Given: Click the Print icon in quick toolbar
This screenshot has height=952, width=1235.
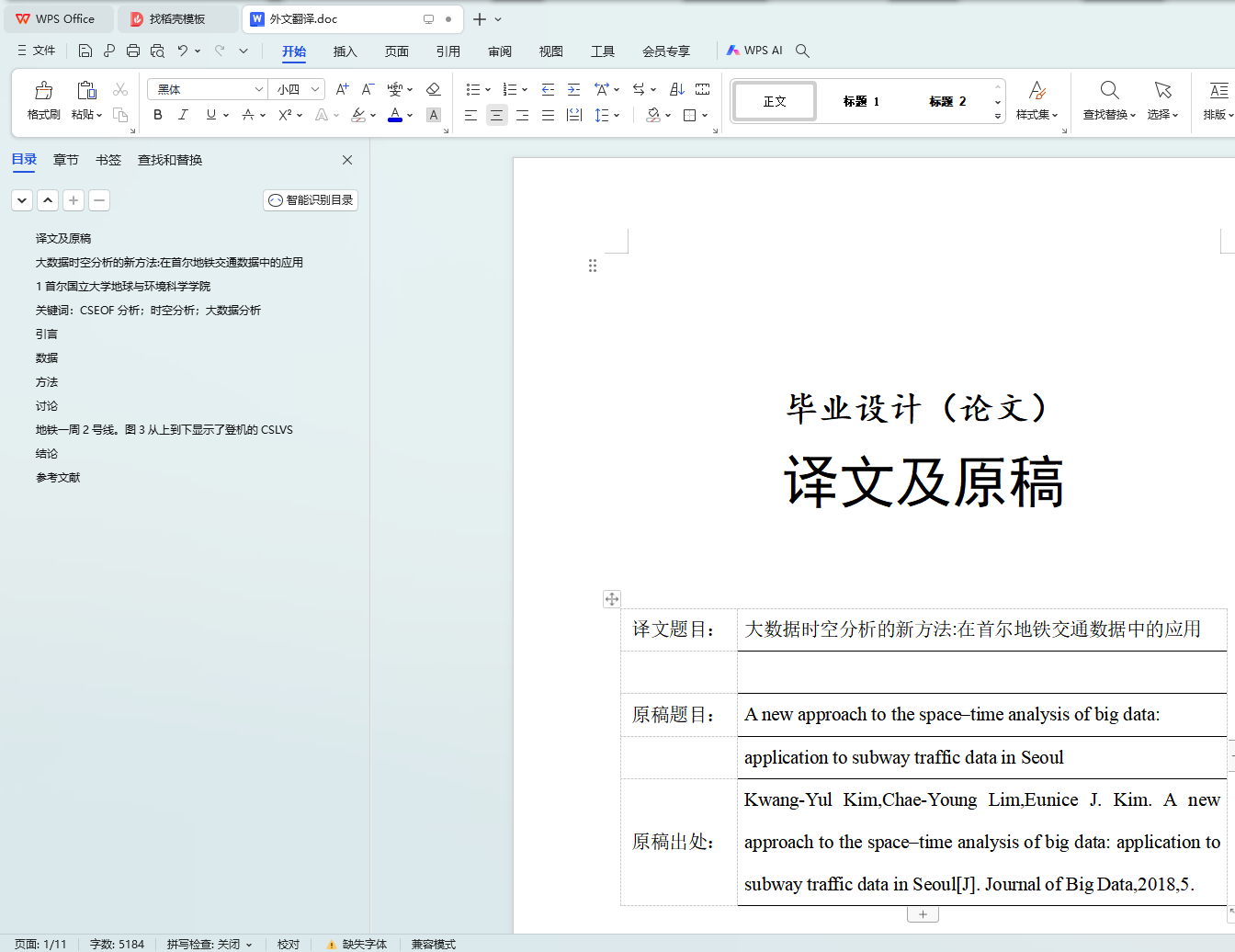Looking at the screenshot, I should tap(133, 51).
